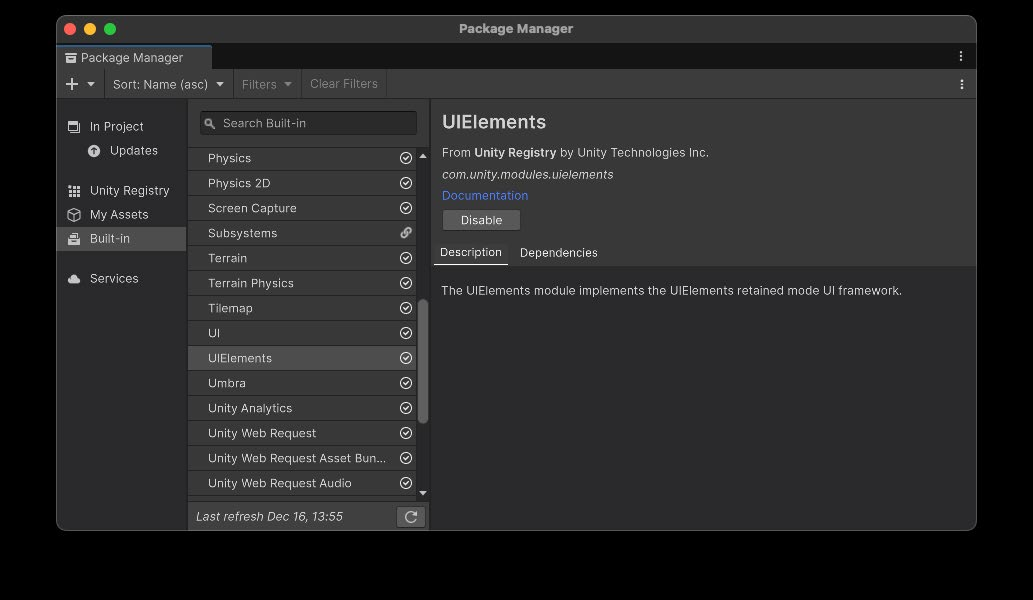
Task: Select Physics 2D package row
Action: coord(302,184)
